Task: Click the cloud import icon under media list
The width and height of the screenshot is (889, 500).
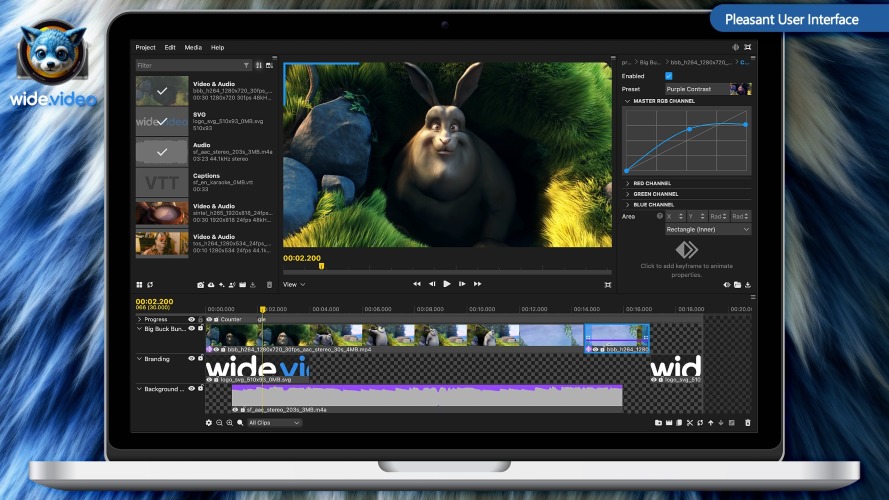Action: (211, 285)
